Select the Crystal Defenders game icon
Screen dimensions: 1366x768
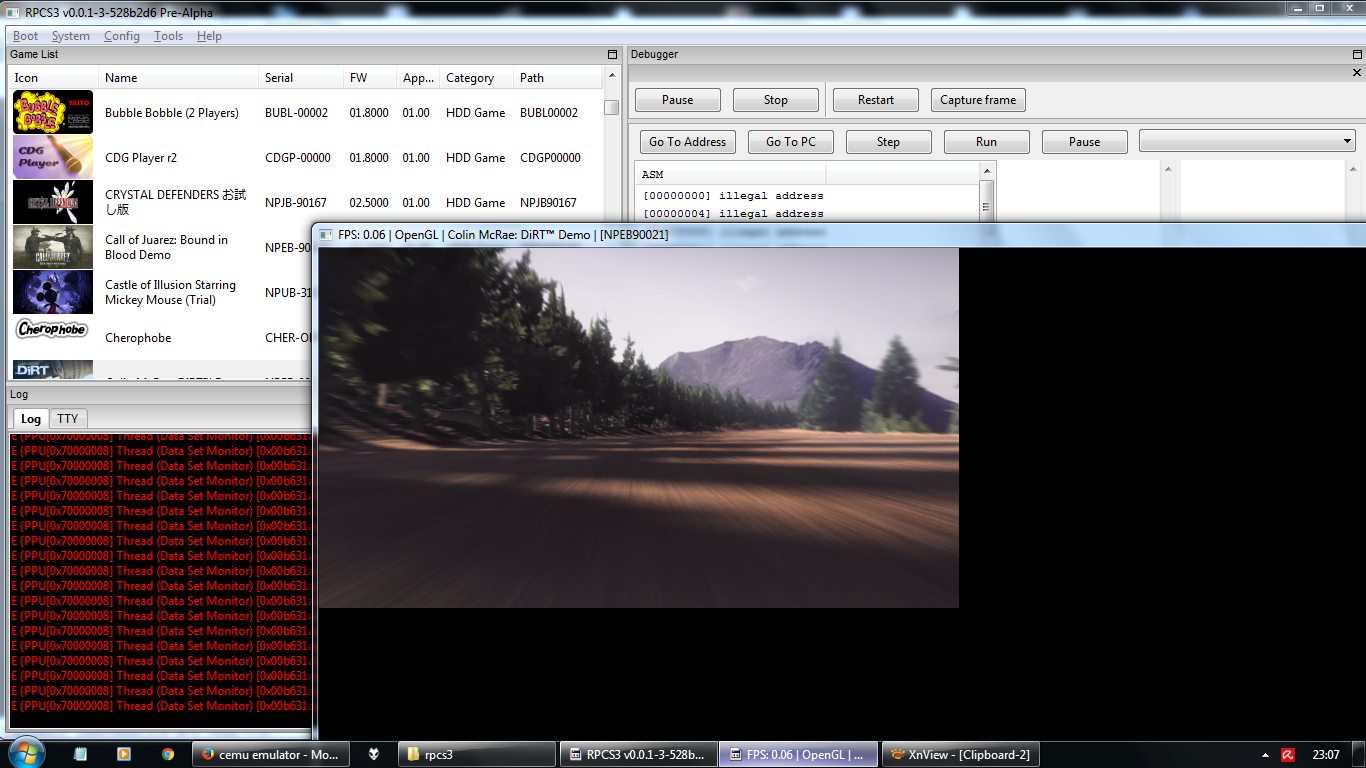tap(52, 202)
